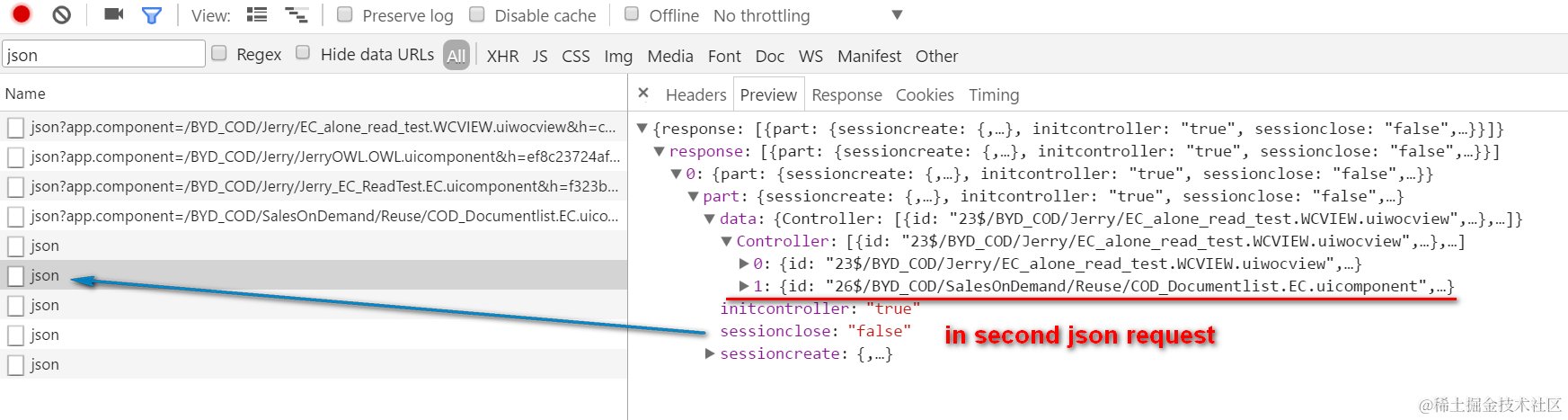Click the file icon of EC_alone_read_test request
Viewport: 1568px width, 420px height.
click(x=15, y=128)
